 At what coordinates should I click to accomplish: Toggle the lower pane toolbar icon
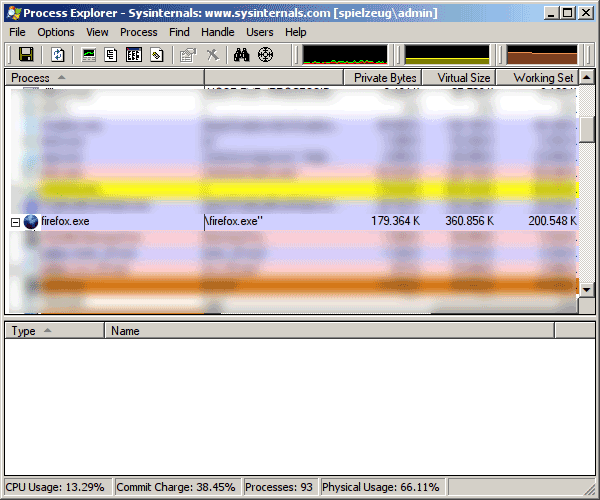click(x=133, y=55)
